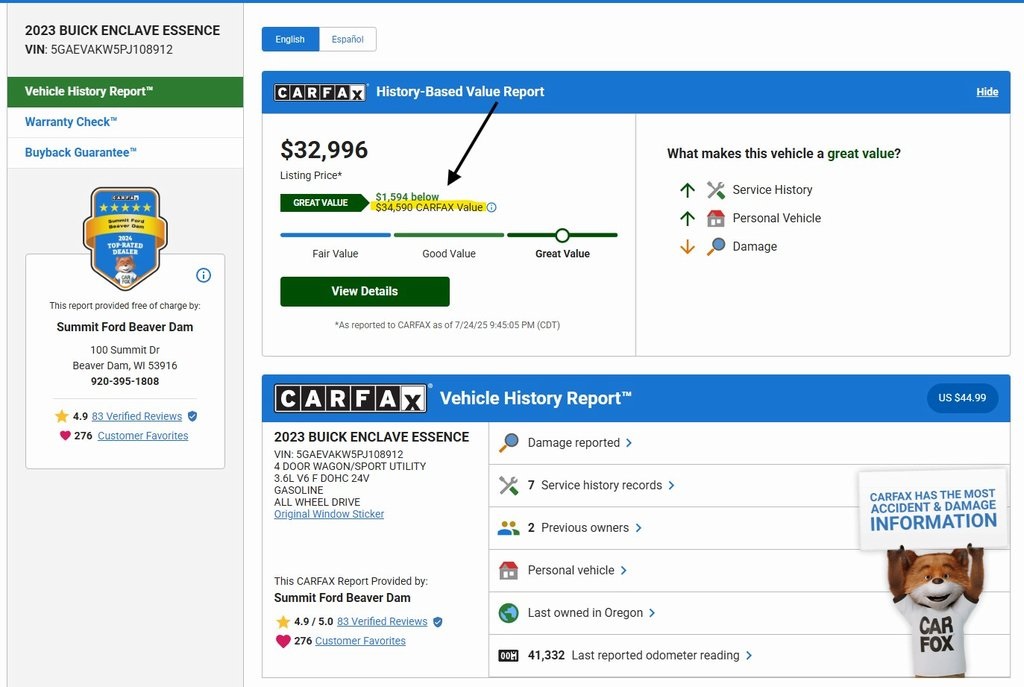
Task: Select the English language option
Action: coord(290,39)
